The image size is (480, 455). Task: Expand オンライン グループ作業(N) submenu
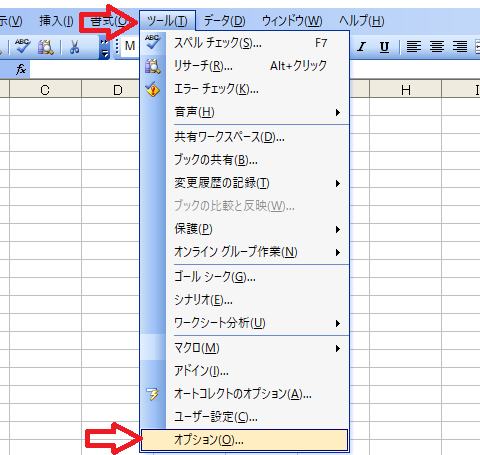tap(245, 252)
